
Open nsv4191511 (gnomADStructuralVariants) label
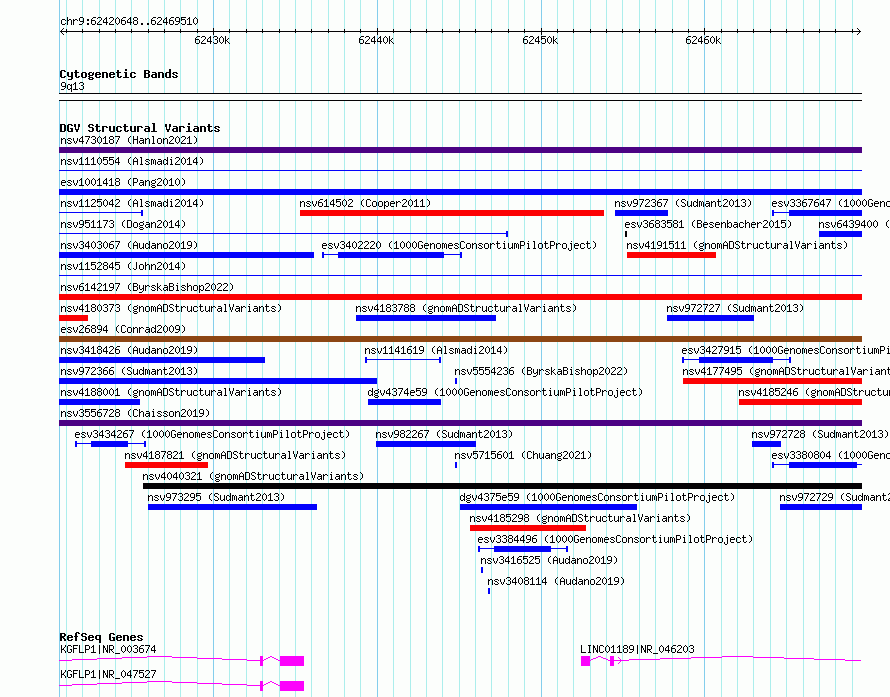(x=737, y=245)
